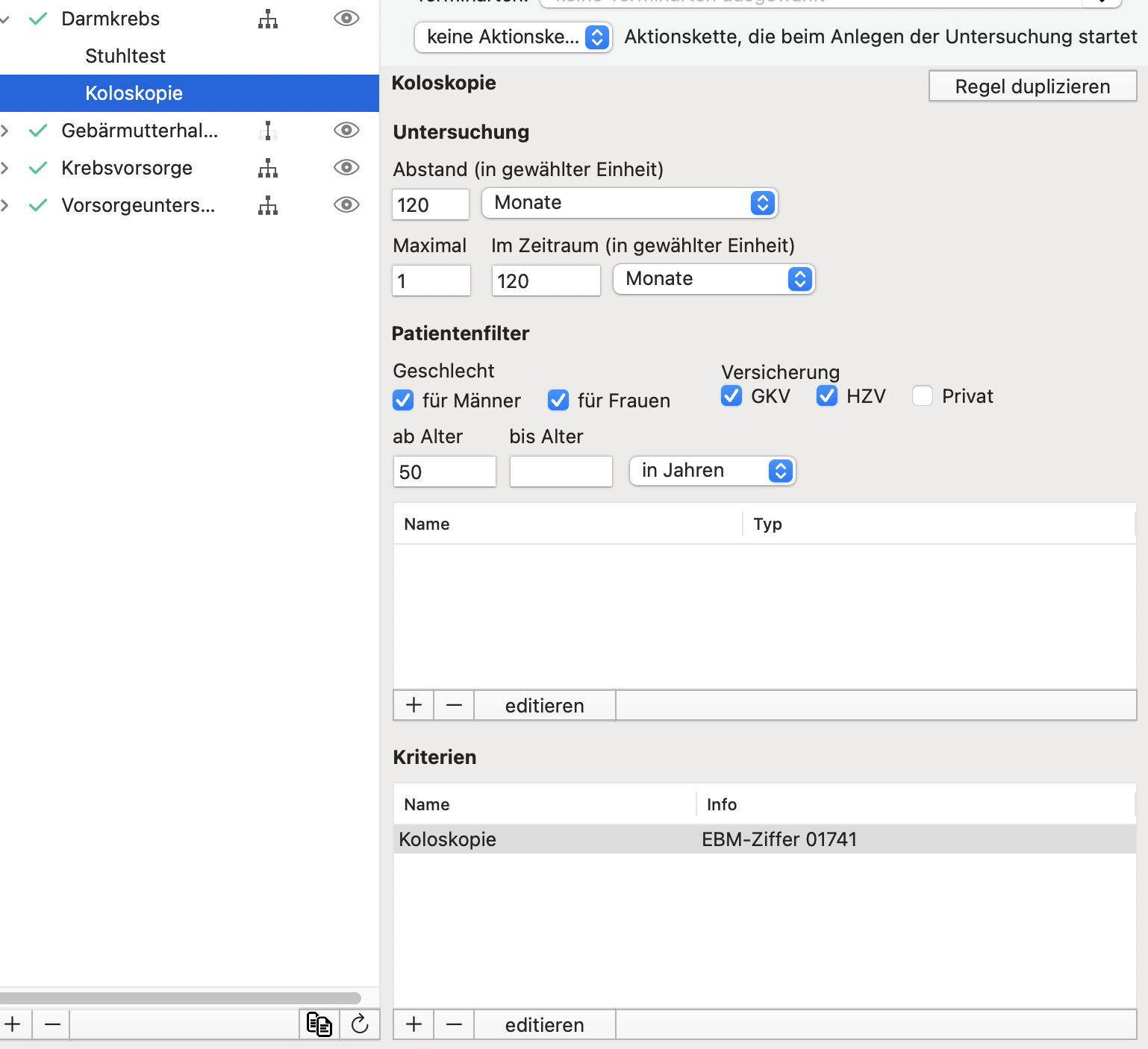Add a new Kriterien entry with the plus
This screenshot has height=1049, width=1148.
click(x=414, y=1024)
